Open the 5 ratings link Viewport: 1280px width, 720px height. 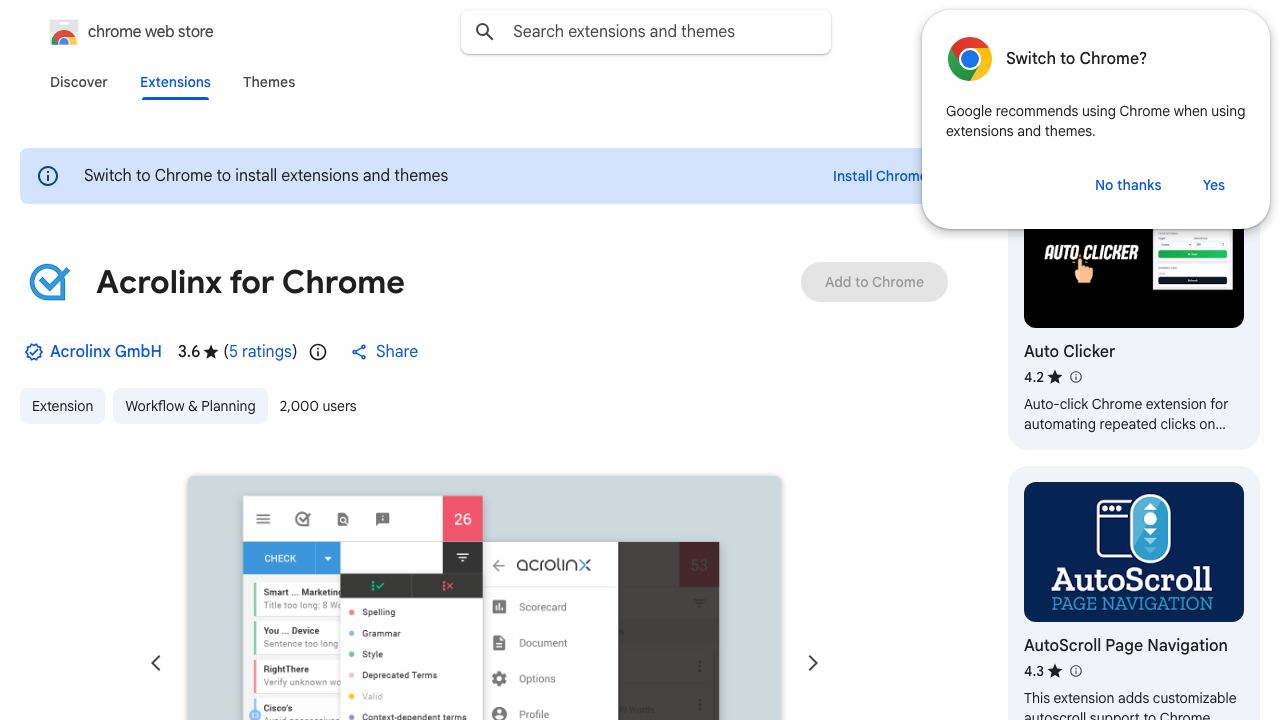pos(260,352)
